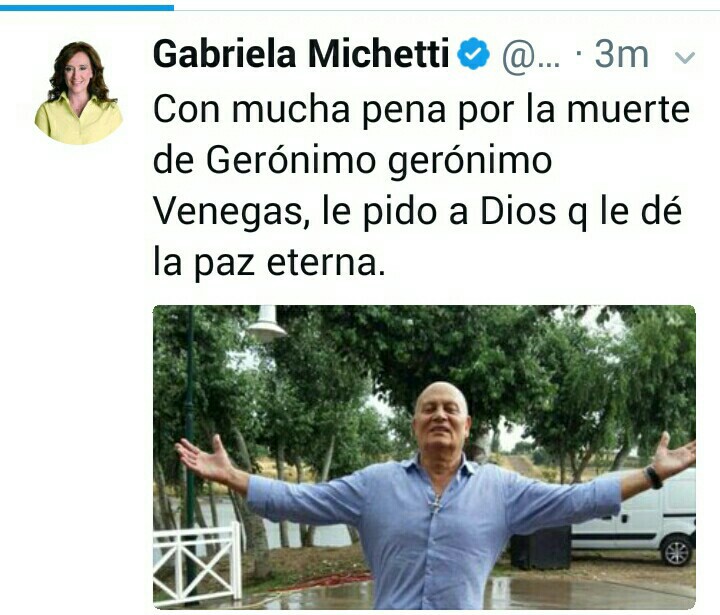Click tweet line "Con mucha pena por la muerte"
This screenshot has width=720, height=615.
tap(421, 111)
